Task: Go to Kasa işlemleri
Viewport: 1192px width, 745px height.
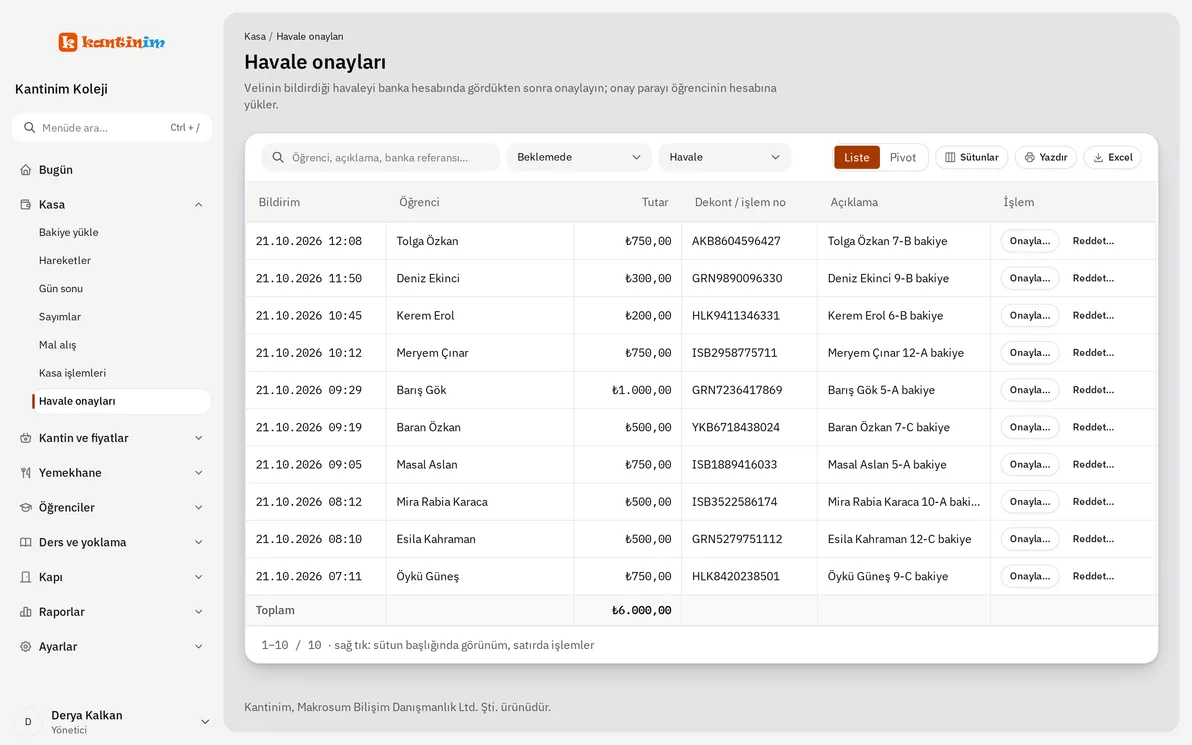Action: tap(72, 373)
